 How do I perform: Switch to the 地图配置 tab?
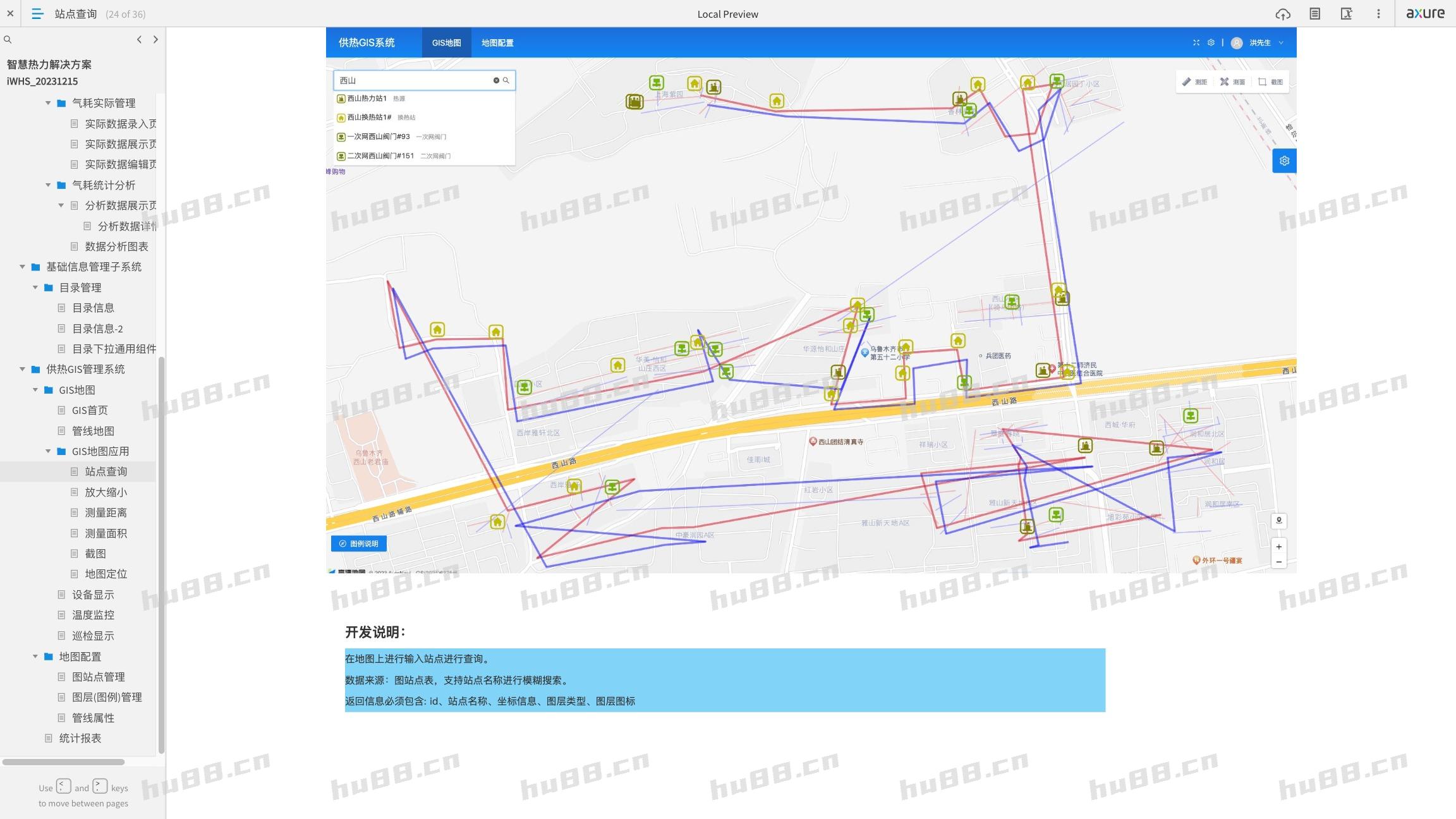497,43
